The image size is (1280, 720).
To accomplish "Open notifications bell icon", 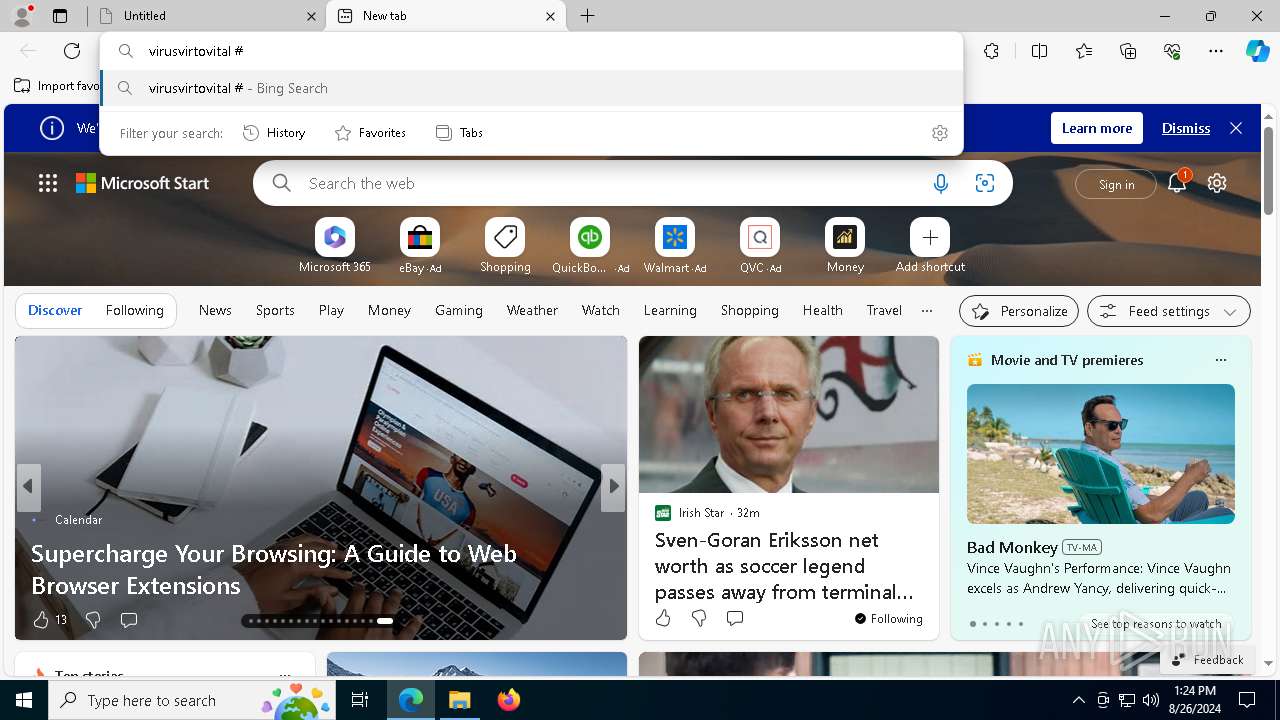I will click(x=1177, y=182).
